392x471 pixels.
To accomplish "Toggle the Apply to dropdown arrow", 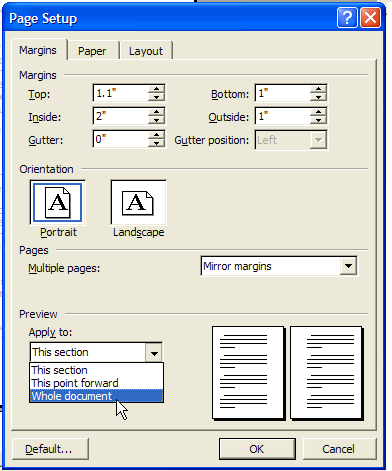I will tap(154, 353).
